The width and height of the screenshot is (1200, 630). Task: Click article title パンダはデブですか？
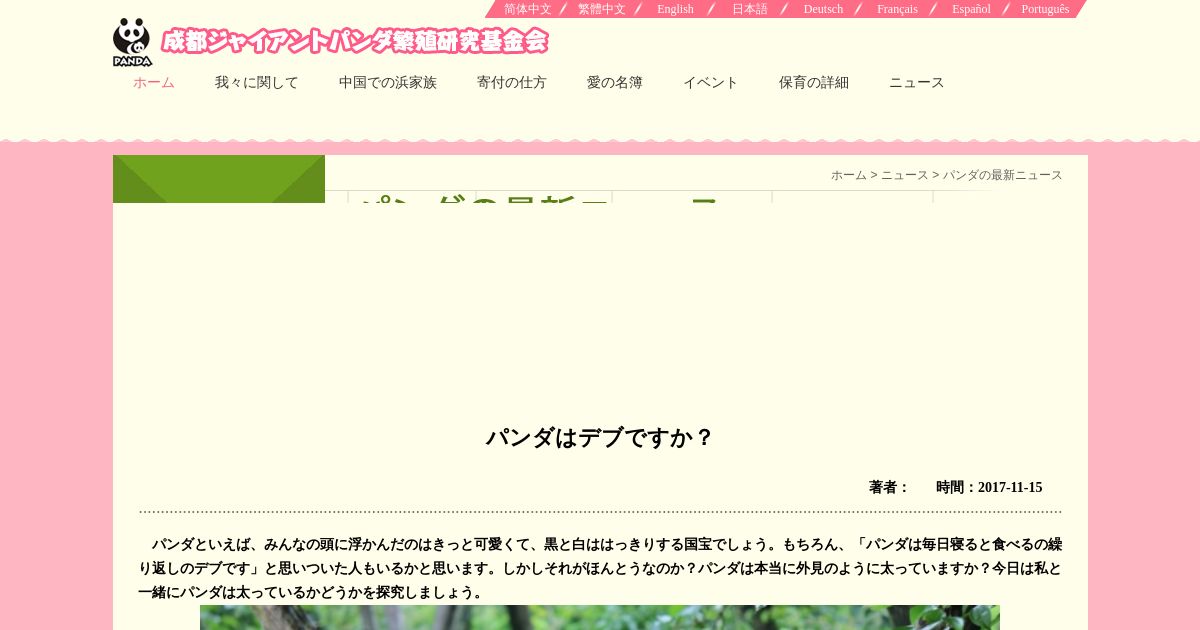600,438
